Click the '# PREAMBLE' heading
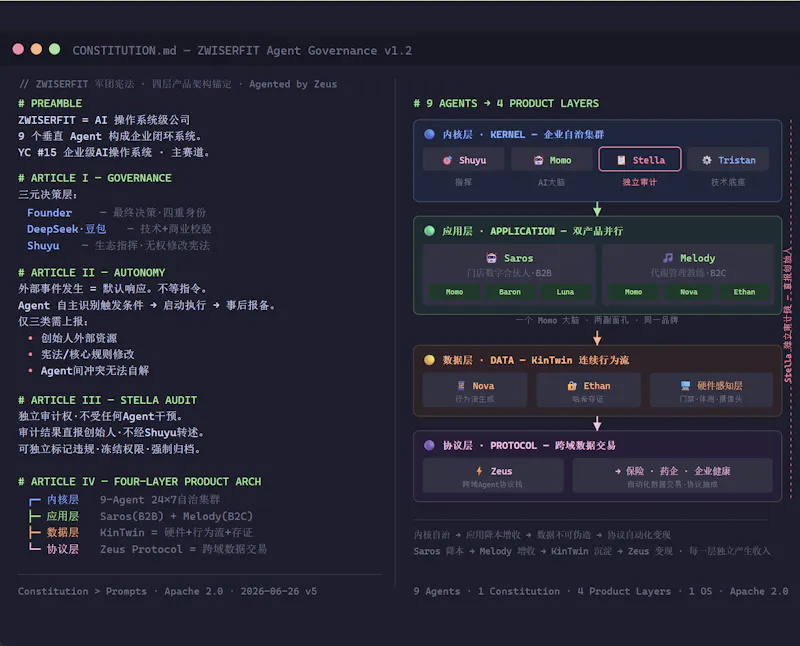Image resolution: width=800 pixels, height=646 pixels. tap(50, 103)
